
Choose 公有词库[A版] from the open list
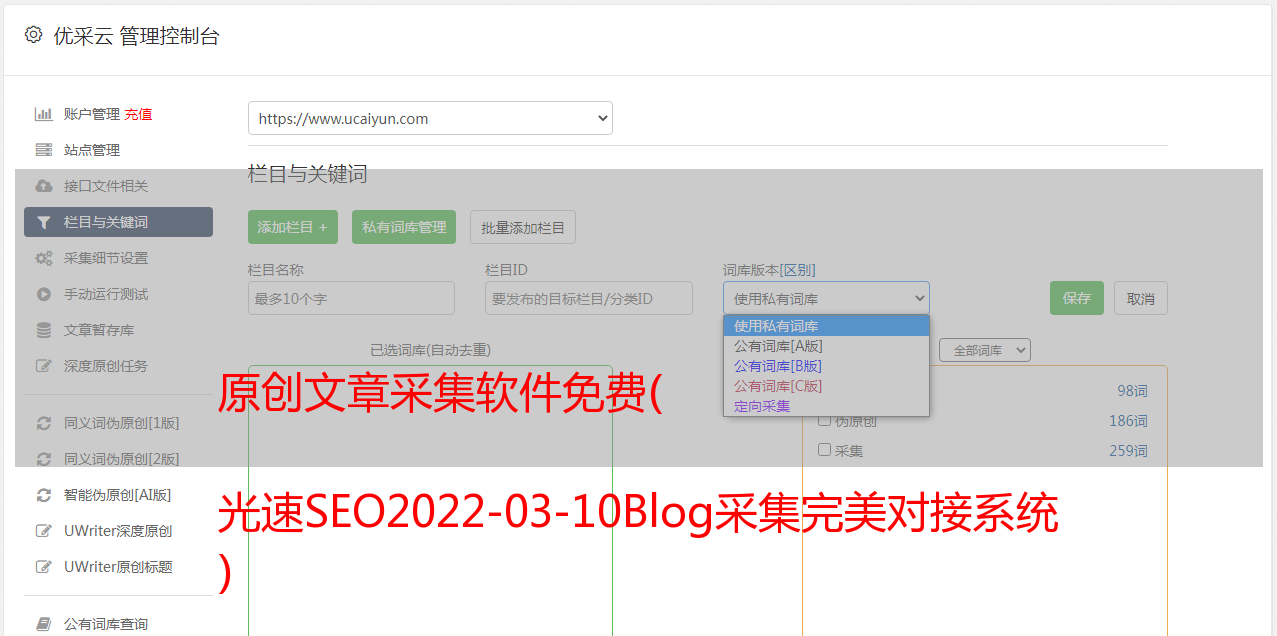pyautogui.click(x=826, y=346)
